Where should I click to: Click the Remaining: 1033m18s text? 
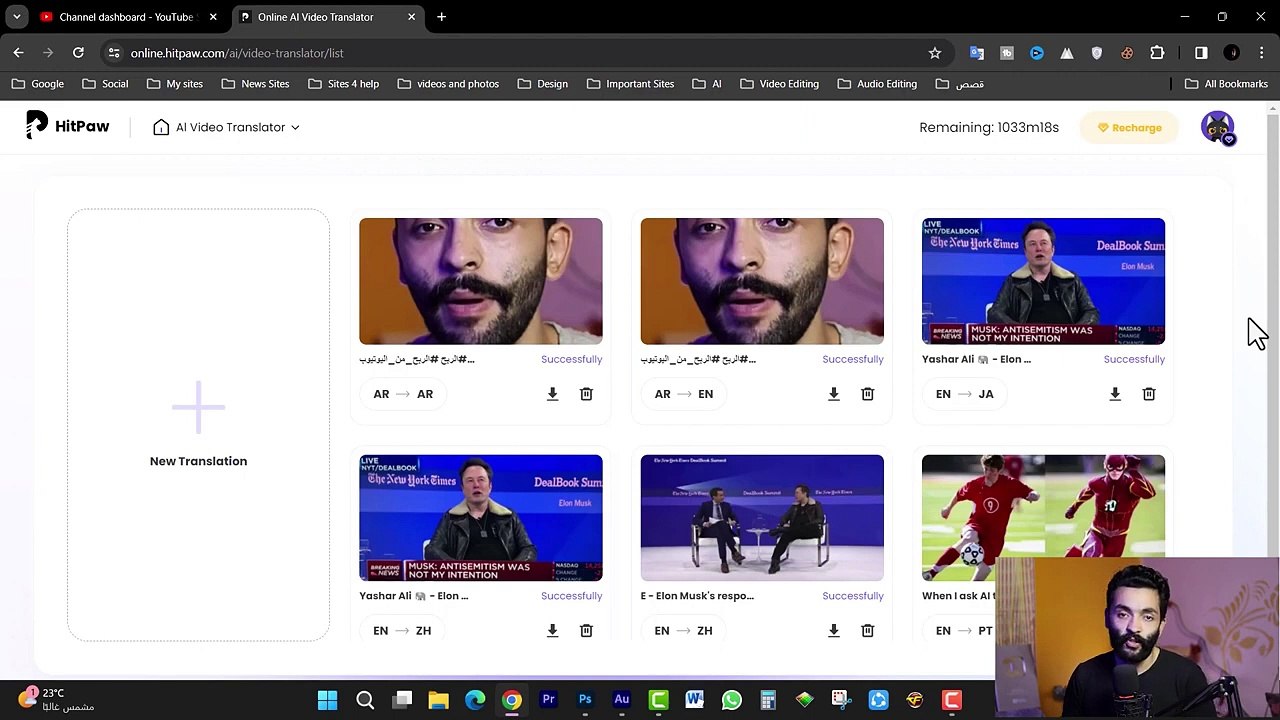(x=989, y=127)
